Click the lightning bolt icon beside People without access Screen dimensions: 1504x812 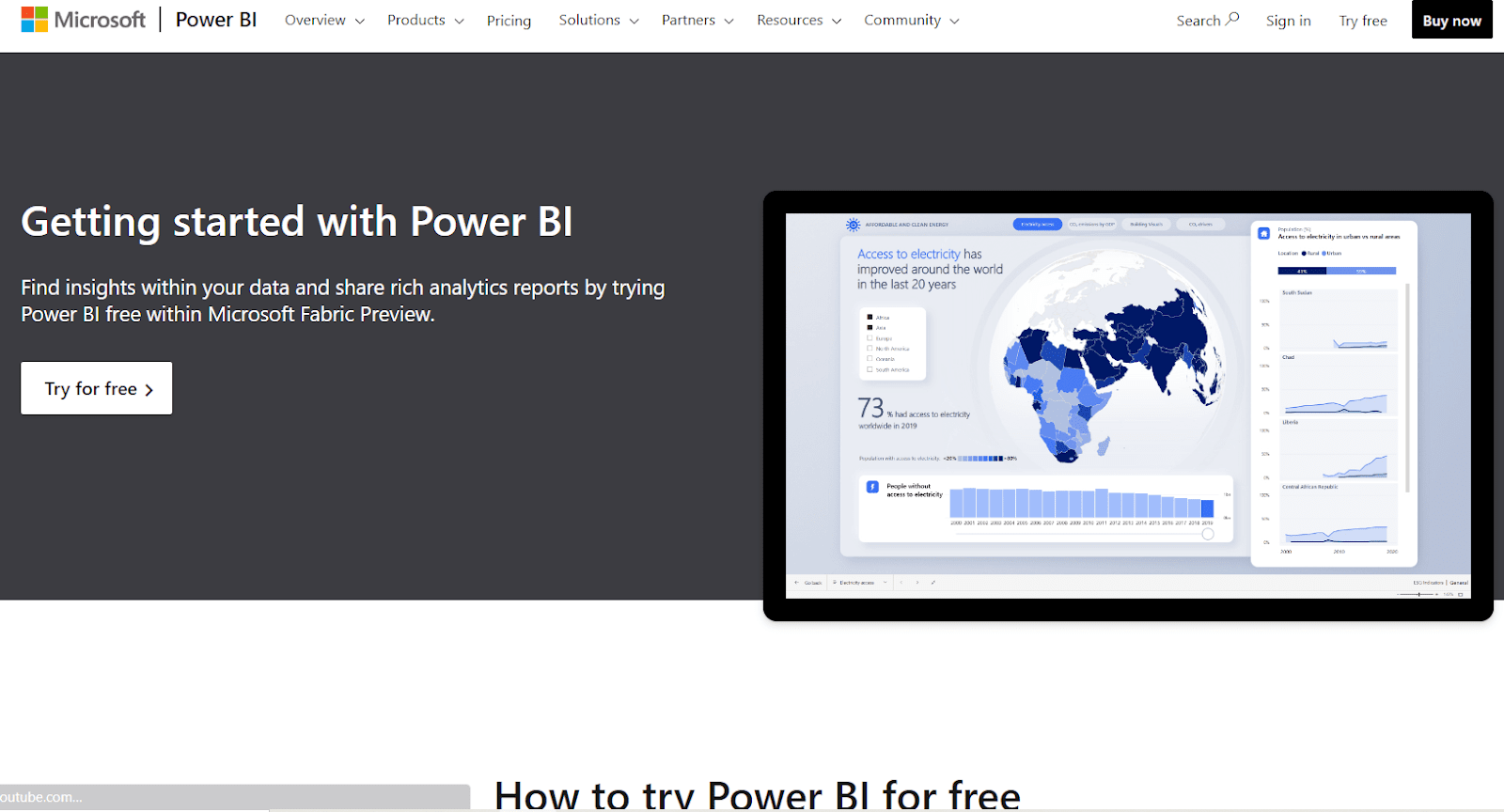click(x=872, y=487)
